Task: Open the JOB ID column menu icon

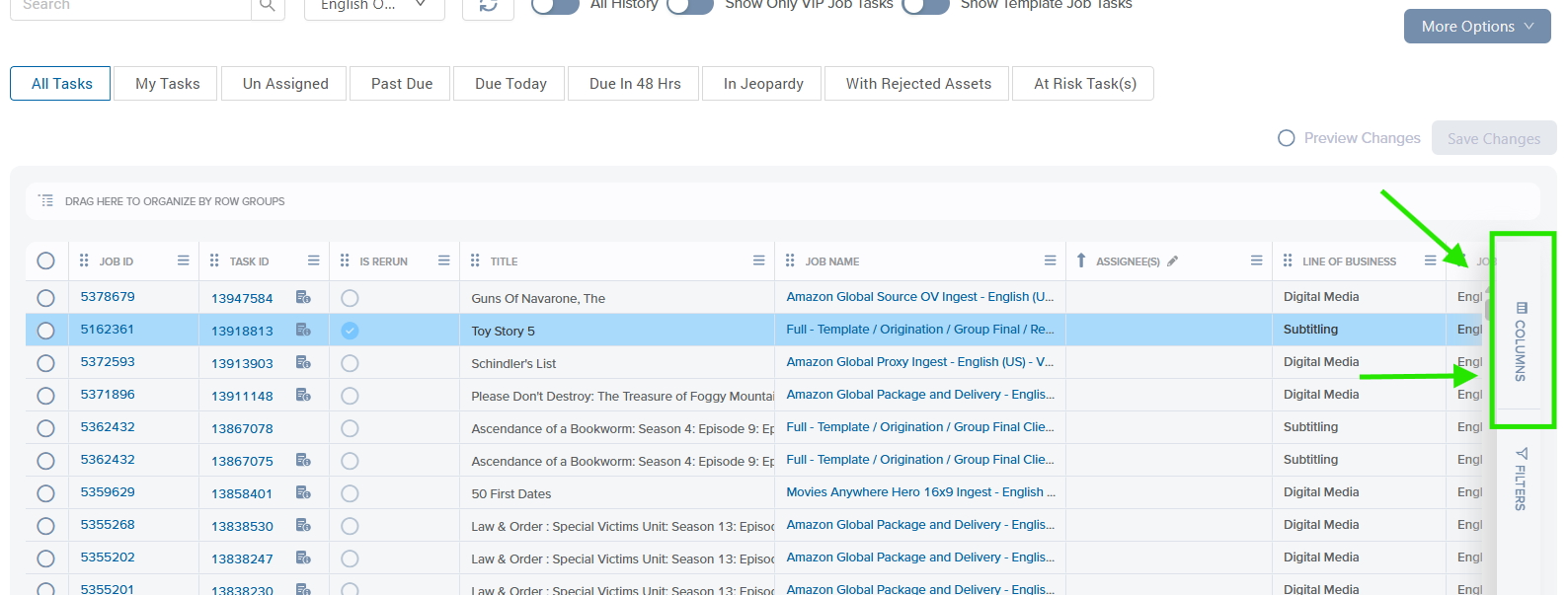Action: tap(183, 260)
